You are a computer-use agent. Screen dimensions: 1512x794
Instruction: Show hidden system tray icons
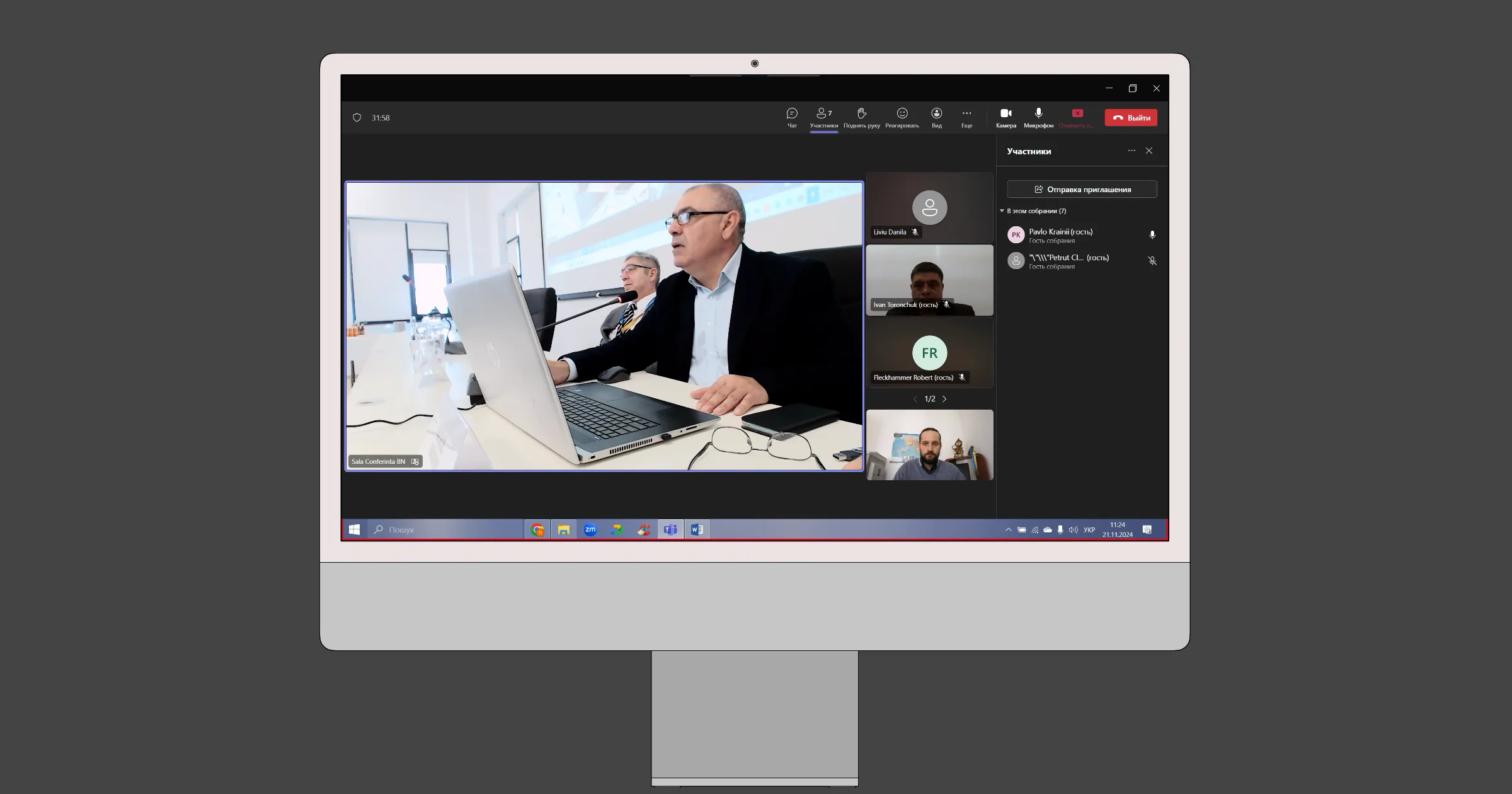tap(1008, 530)
